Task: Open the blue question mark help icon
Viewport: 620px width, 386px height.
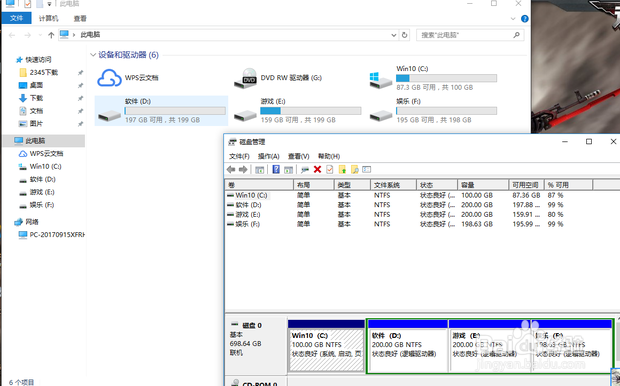Action: tap(276, 170)
